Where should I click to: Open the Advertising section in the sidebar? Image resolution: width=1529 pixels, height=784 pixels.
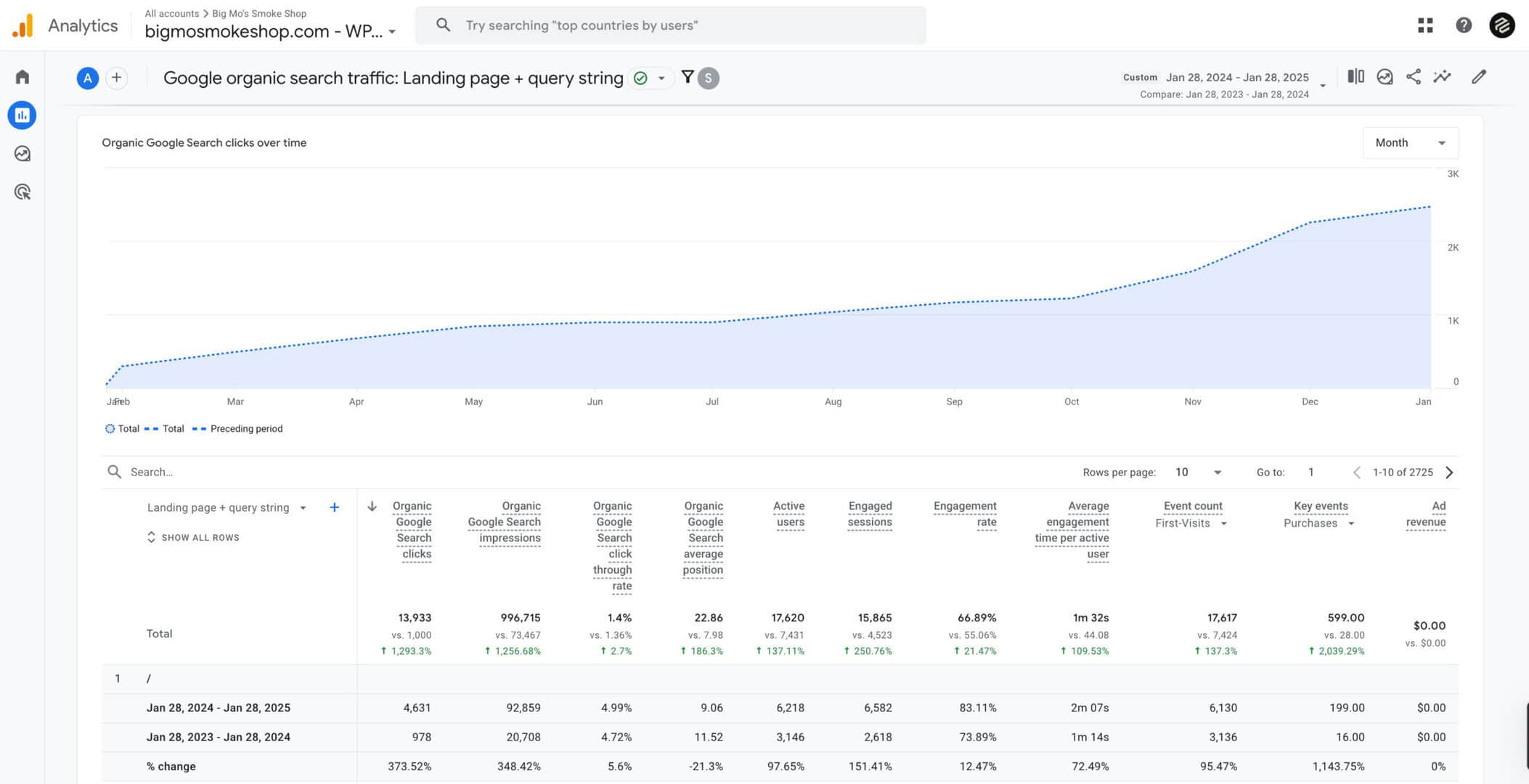[x=22, y=192]
